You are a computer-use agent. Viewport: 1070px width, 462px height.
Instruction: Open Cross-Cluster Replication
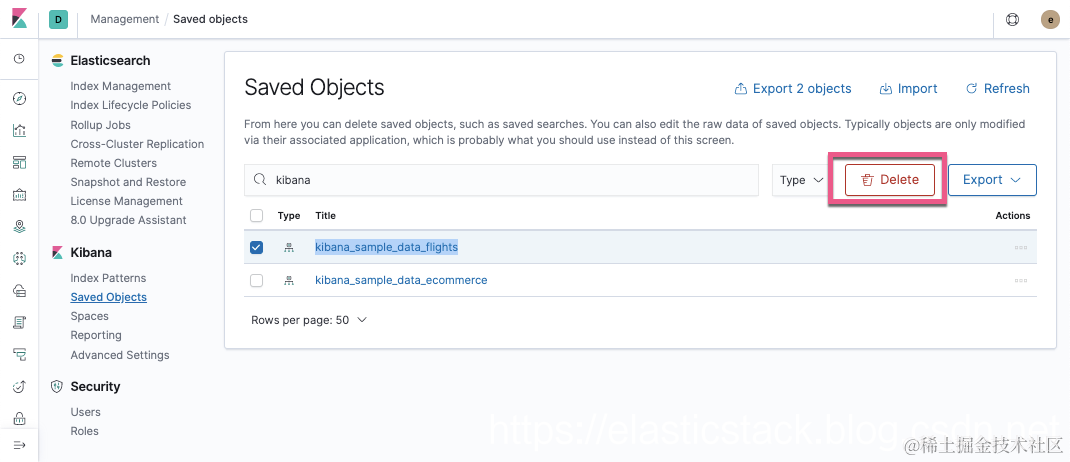pos(137,144)
